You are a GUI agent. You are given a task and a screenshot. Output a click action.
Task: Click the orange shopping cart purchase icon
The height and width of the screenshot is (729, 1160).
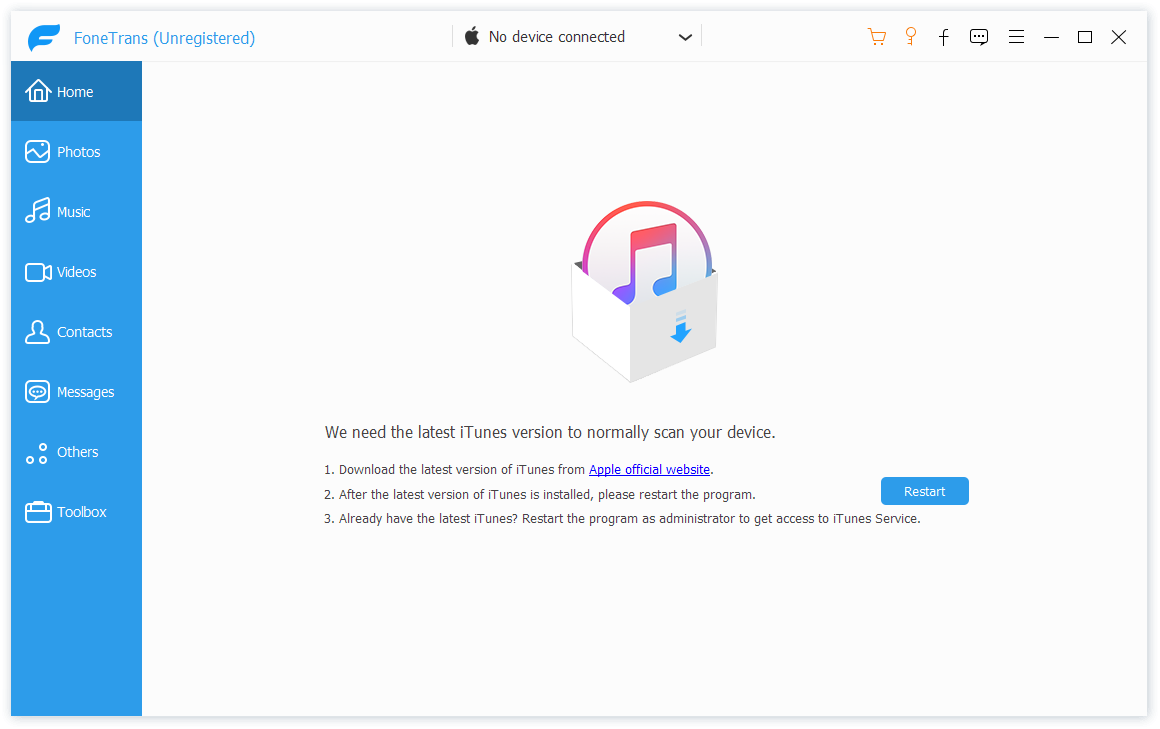(877, 36)
